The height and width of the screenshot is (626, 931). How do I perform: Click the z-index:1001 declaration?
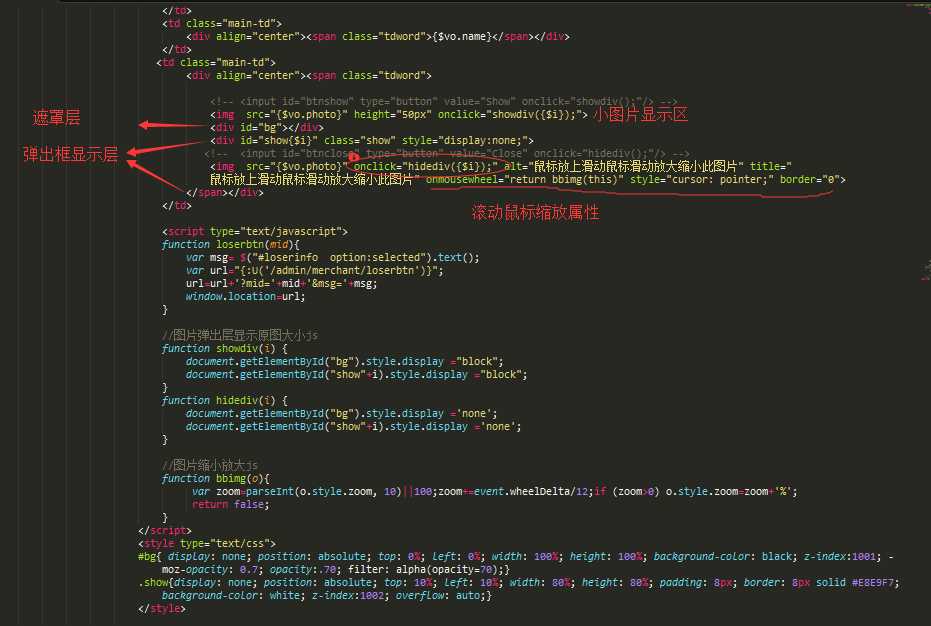tap(842, 557)
